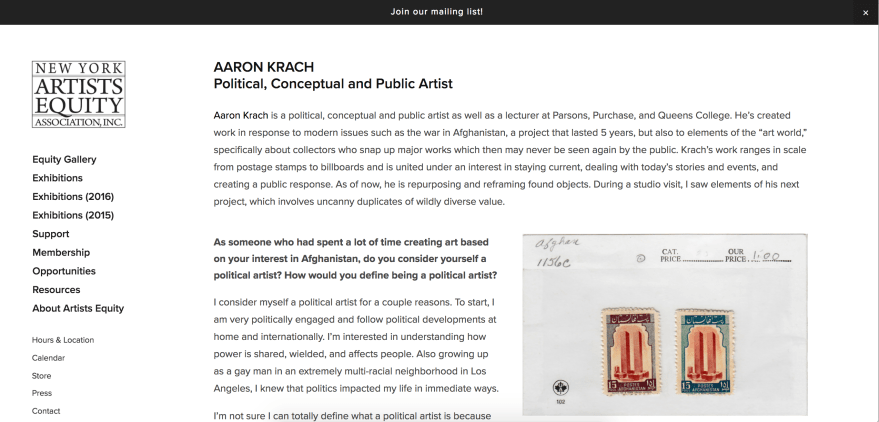Open the Support page
This screenshot has width=879, height=422.
(50, 234)
